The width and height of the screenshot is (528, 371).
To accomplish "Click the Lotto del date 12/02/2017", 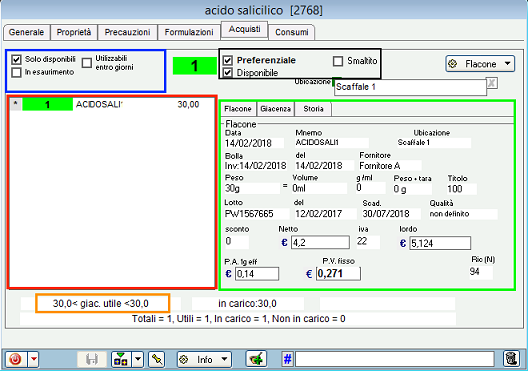I will click(325, 214).
